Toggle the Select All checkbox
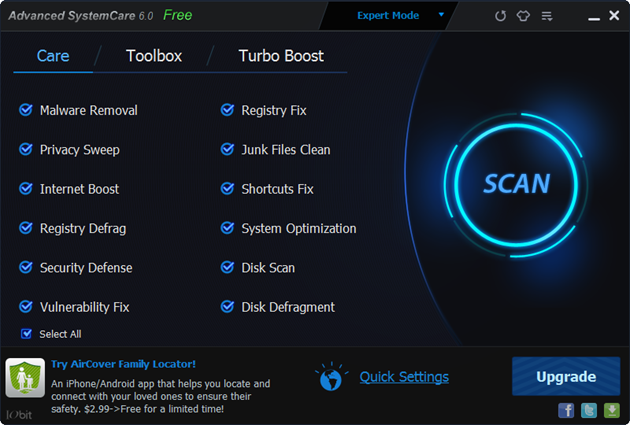The image size is (630, 425). point(26,334)
